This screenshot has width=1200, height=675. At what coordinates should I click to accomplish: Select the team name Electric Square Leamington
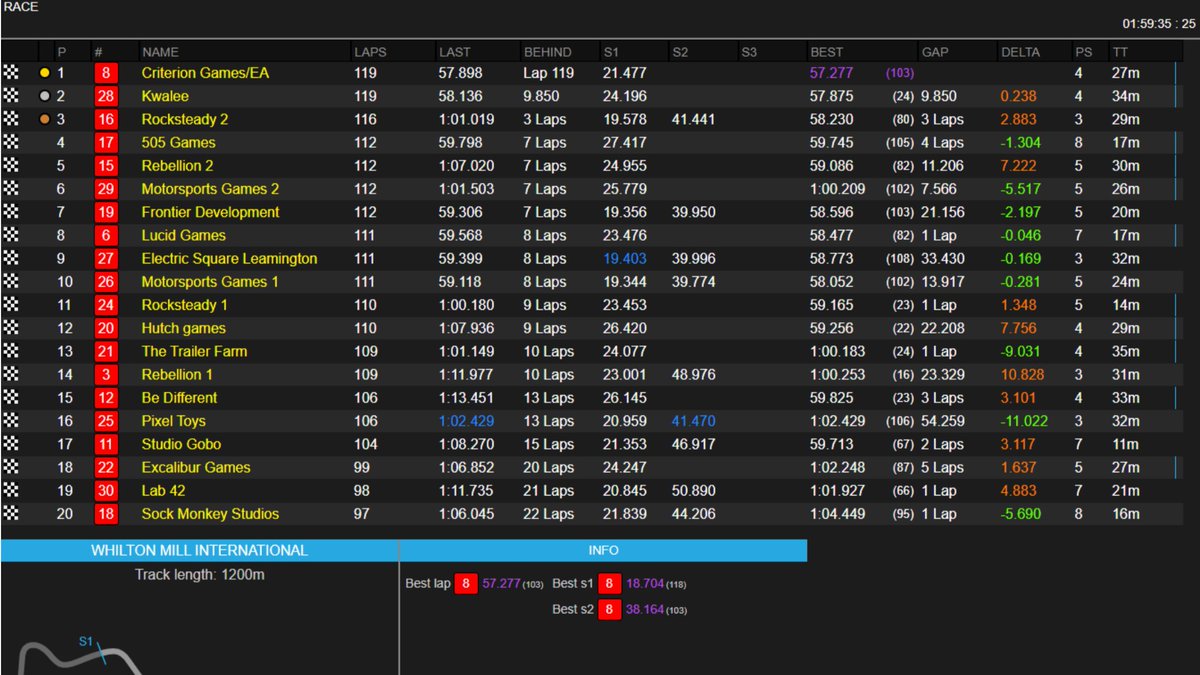pos(229,258)
